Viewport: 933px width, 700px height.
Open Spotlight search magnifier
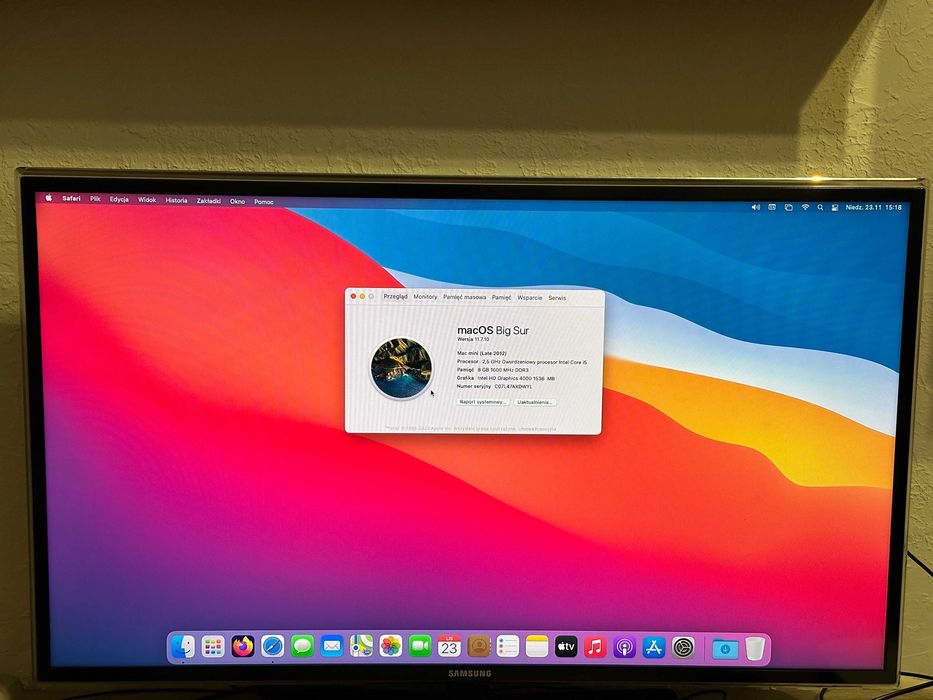(x=820, y=207)
